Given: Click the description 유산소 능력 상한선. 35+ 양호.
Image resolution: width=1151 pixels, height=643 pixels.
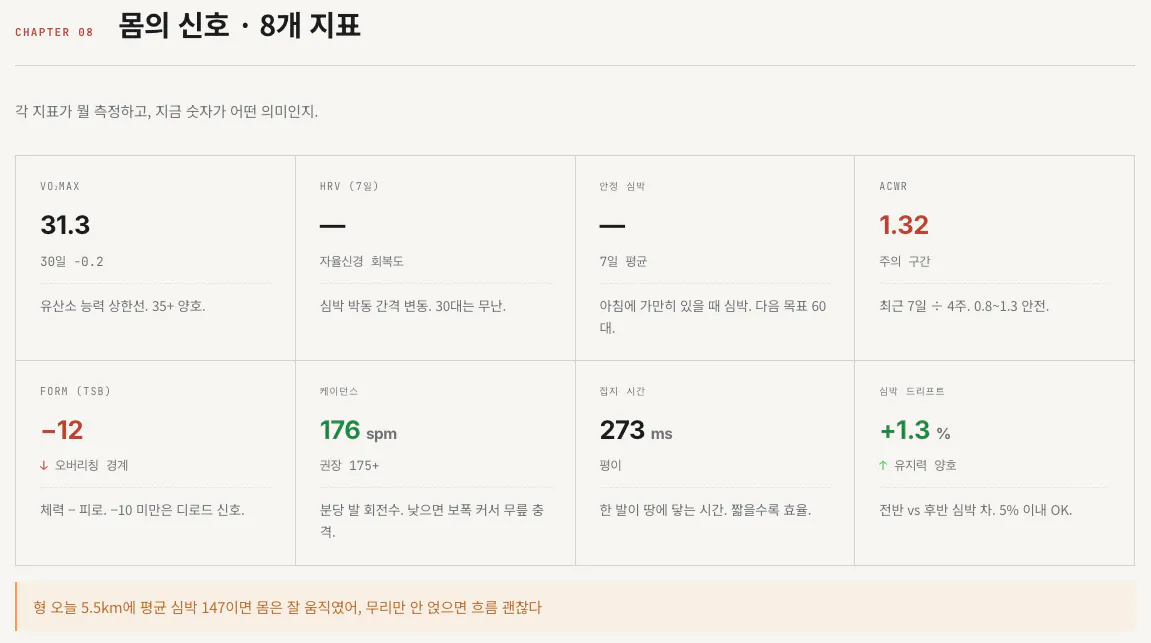Looking at the screenshot, I should click(x=123, y=306).
